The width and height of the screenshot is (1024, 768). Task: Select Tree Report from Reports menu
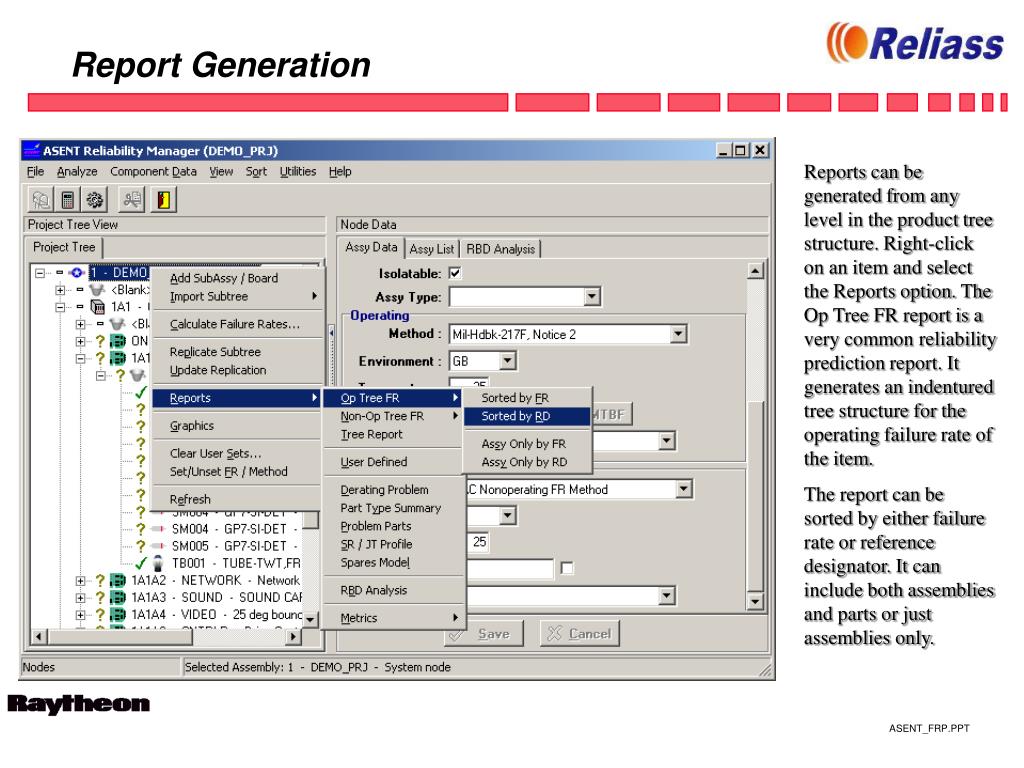click(x=393, y=434)
